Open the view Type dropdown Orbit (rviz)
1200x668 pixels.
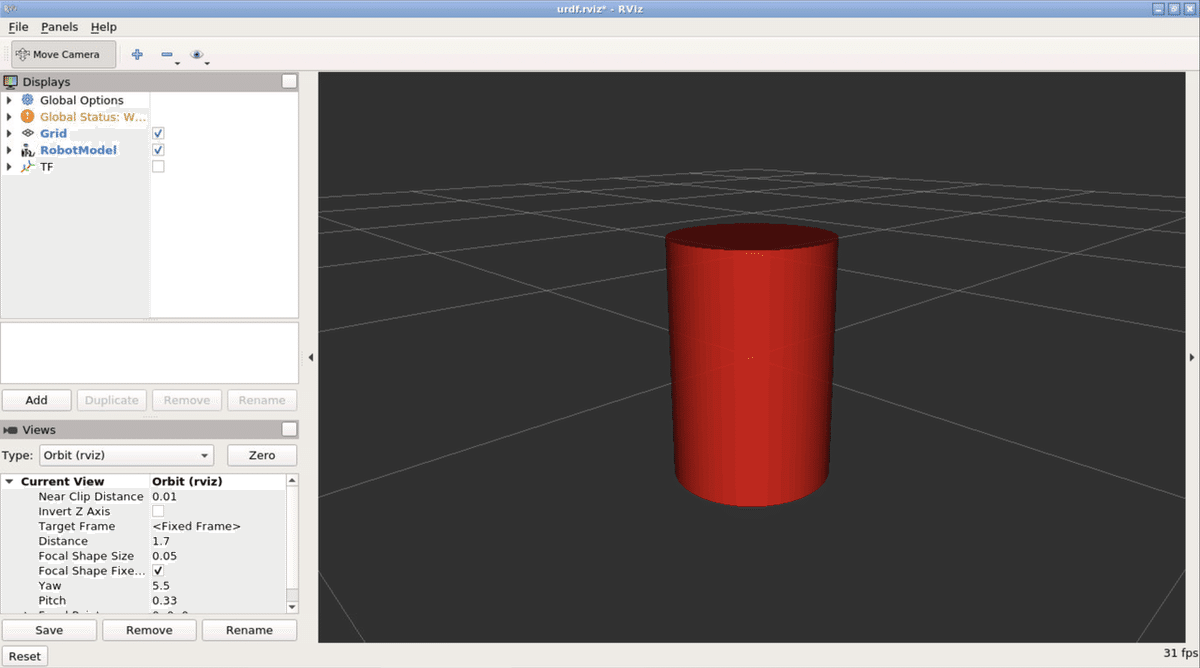[125, 455]
